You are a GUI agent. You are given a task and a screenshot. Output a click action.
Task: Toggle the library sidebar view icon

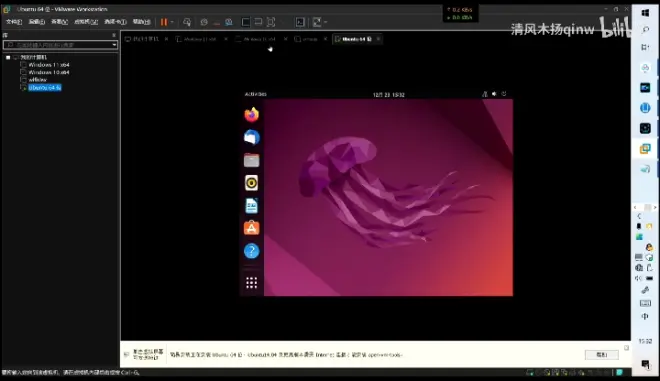(246, 22)
